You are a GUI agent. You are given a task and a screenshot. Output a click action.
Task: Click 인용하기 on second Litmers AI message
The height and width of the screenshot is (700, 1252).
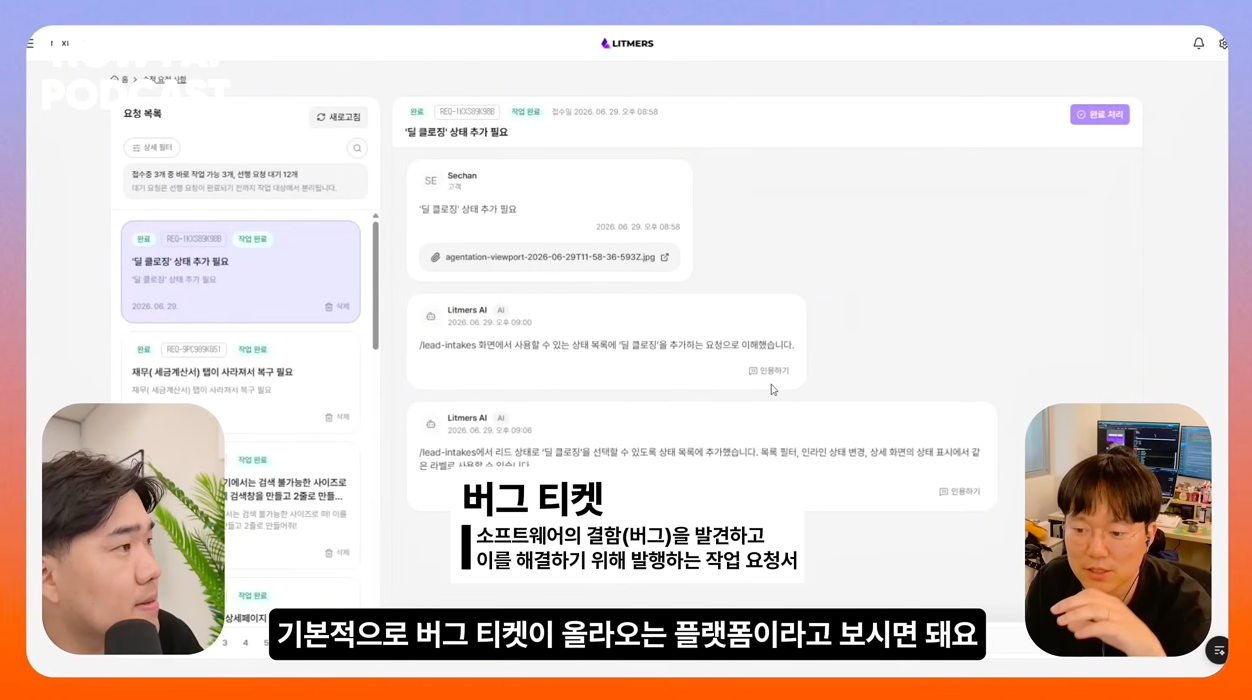tap(959, 492)
